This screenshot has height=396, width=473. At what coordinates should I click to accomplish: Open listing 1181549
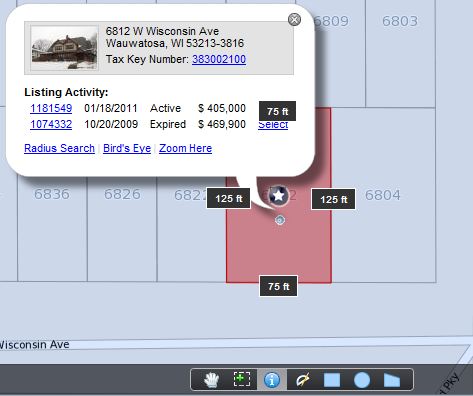point(51,108)
